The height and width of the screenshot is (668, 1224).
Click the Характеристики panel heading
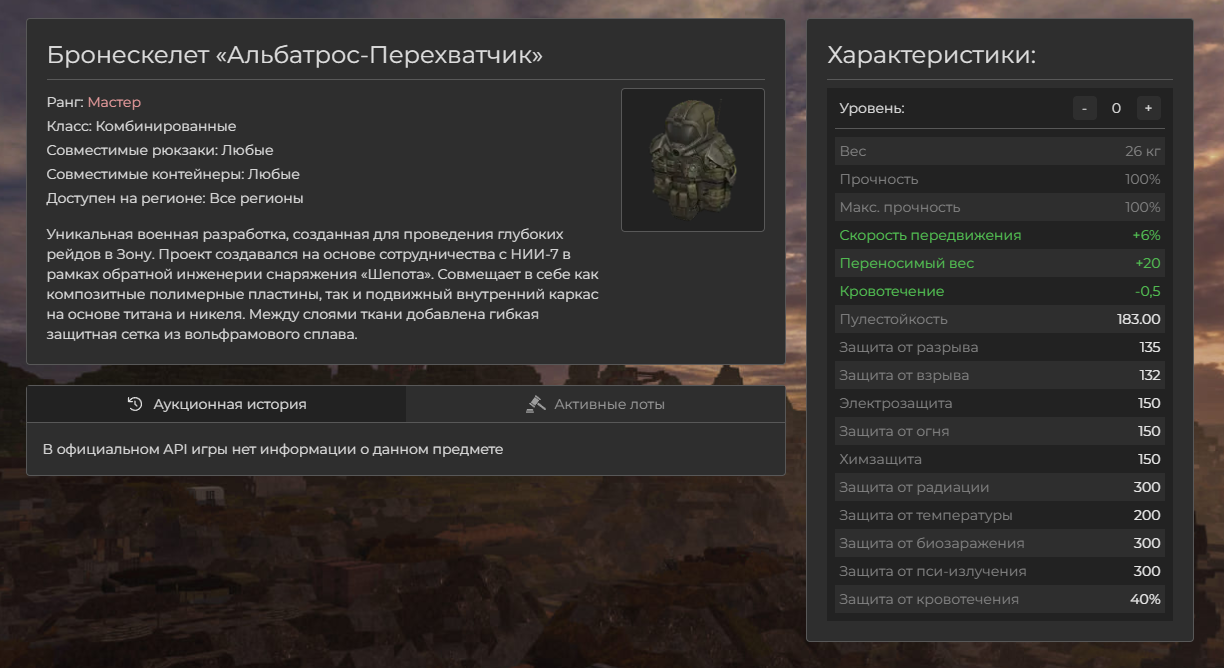931,55
